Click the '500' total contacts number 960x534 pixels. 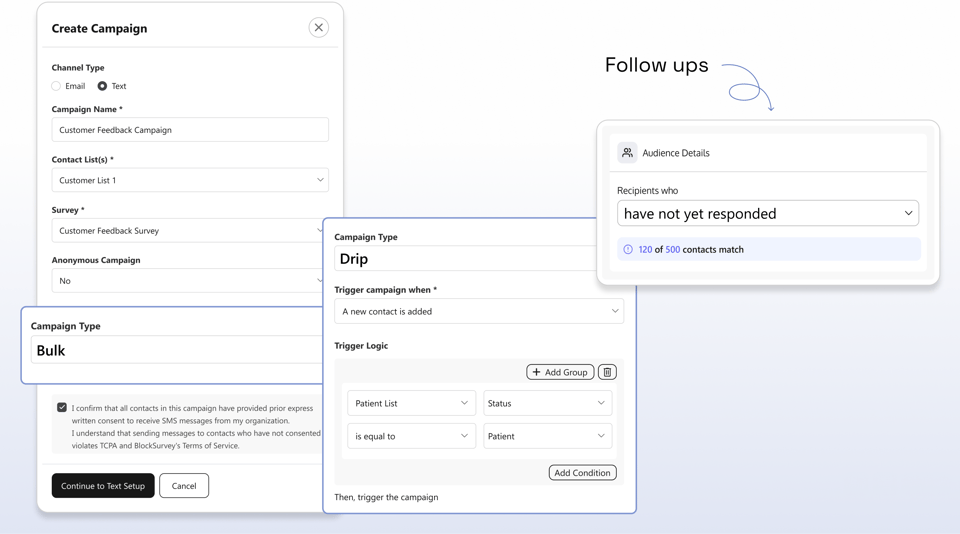tap(672, 249)
